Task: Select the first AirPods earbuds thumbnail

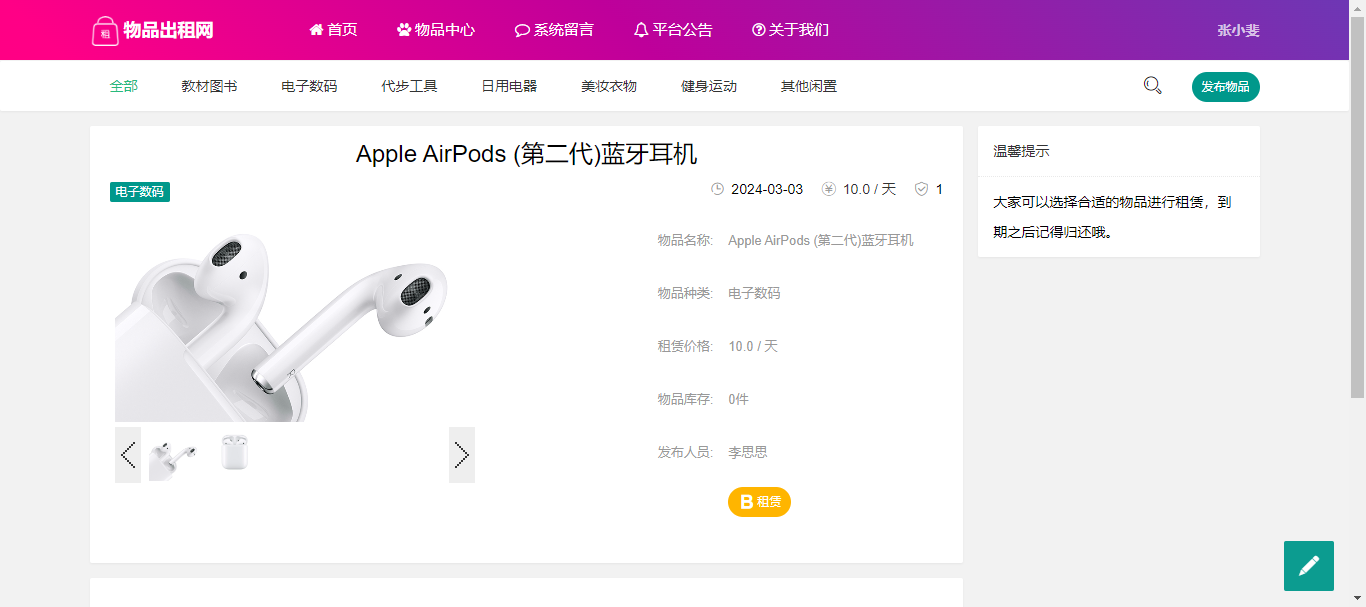Action: [173, 459]
